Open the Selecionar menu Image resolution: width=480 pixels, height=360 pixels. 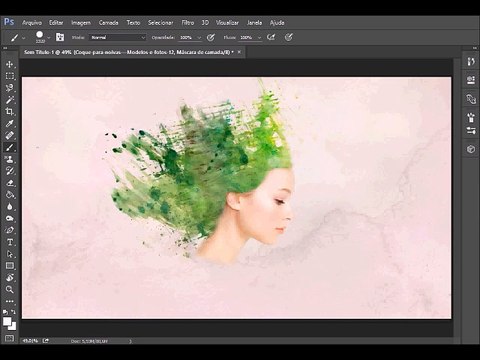pos(160,23)
